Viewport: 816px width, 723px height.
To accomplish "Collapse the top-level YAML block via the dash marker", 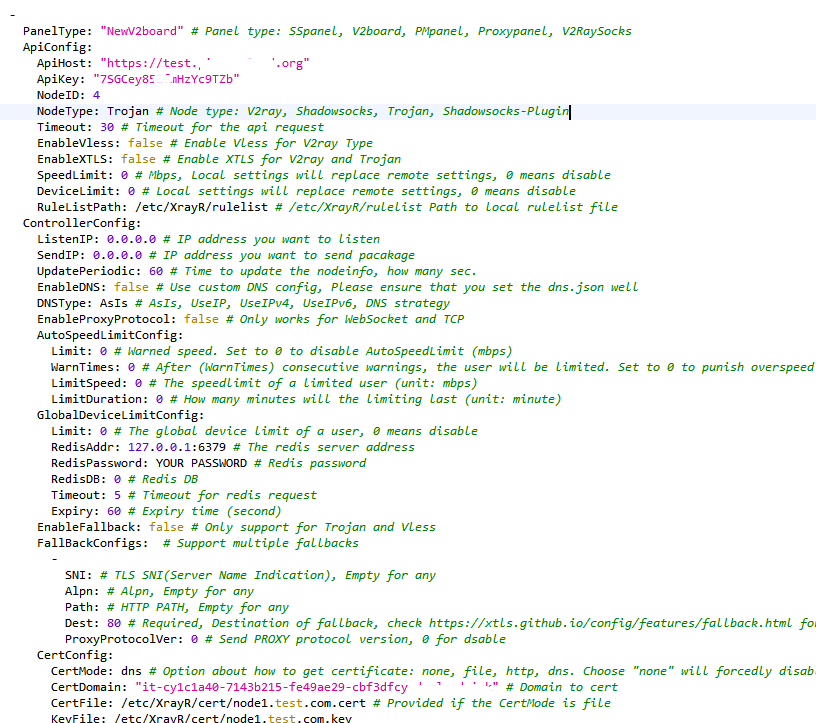I will tap(10, 14).
